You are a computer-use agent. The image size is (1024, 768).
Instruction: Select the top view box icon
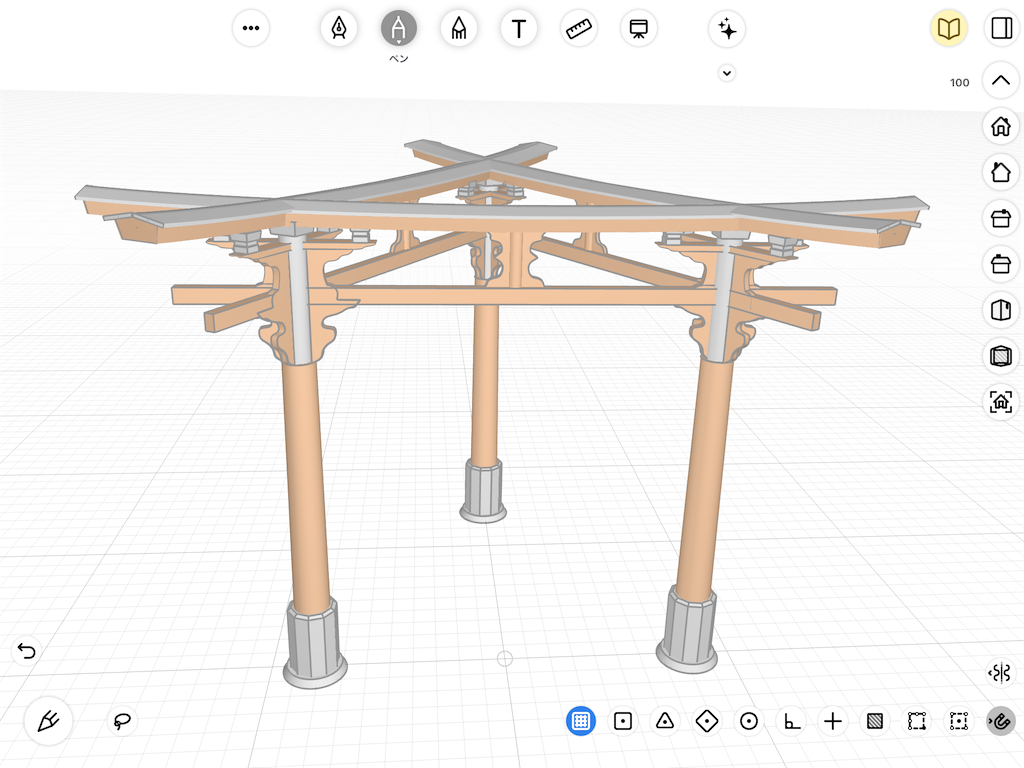pos(1000,218)
